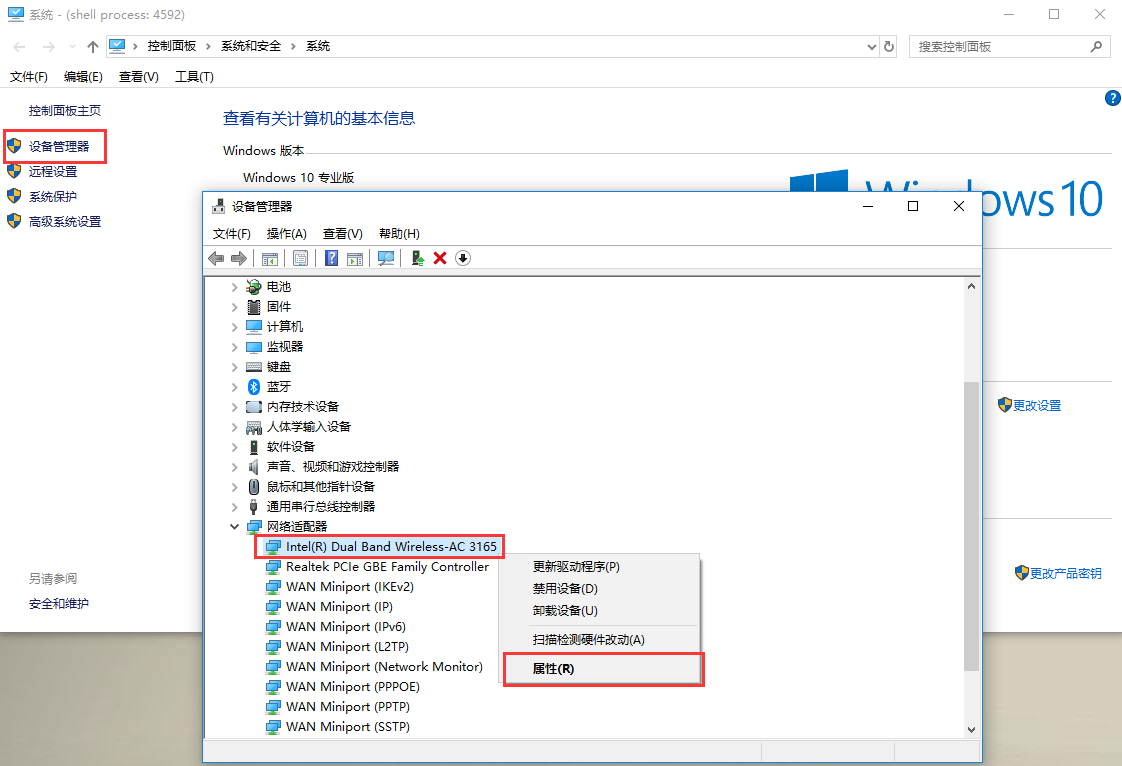1122x766 pixels.
Task: Open 查看(V) menu in Device Manager
Action: [343, 234]
